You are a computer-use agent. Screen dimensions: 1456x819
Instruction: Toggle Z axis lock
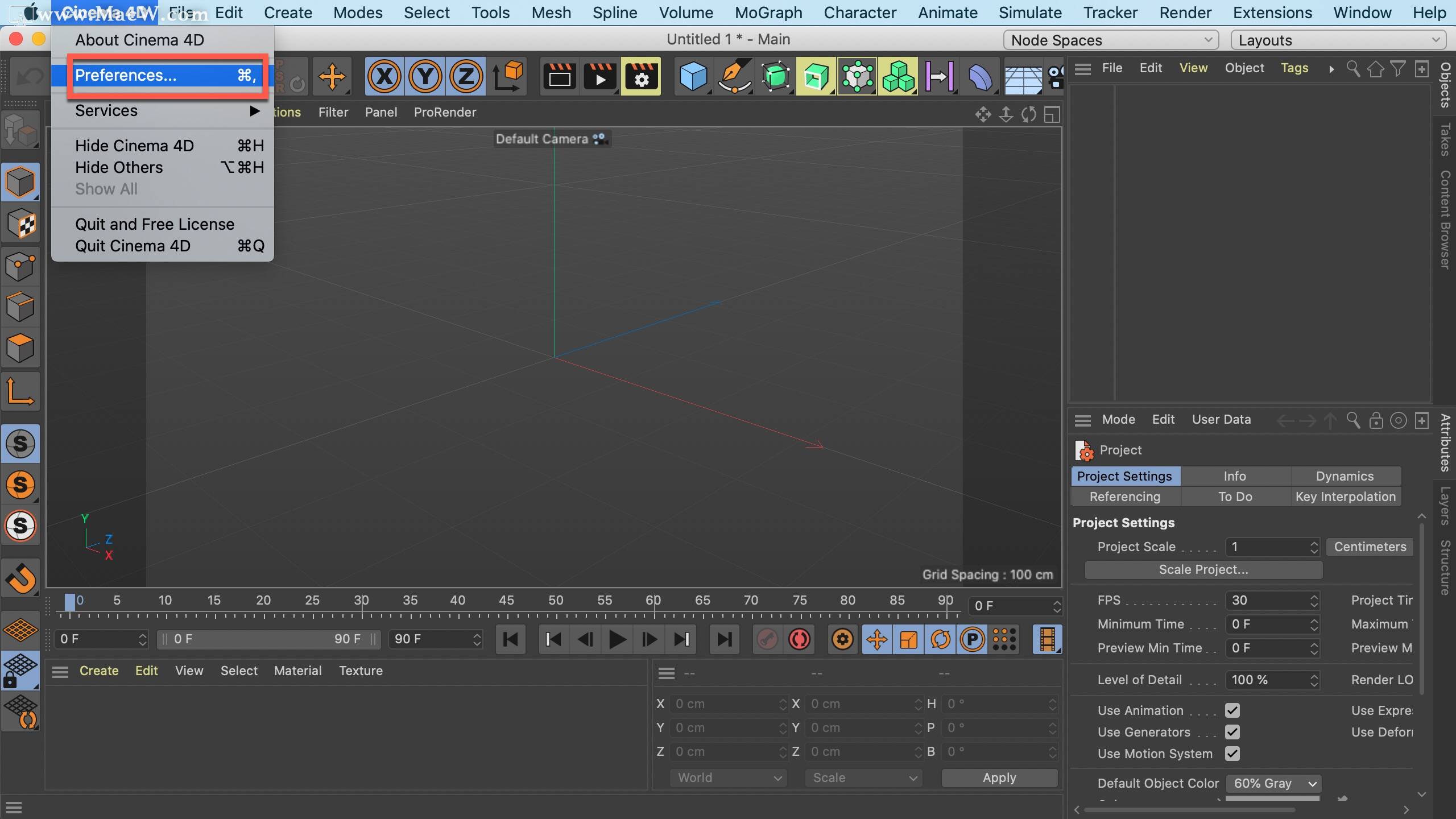466,76
